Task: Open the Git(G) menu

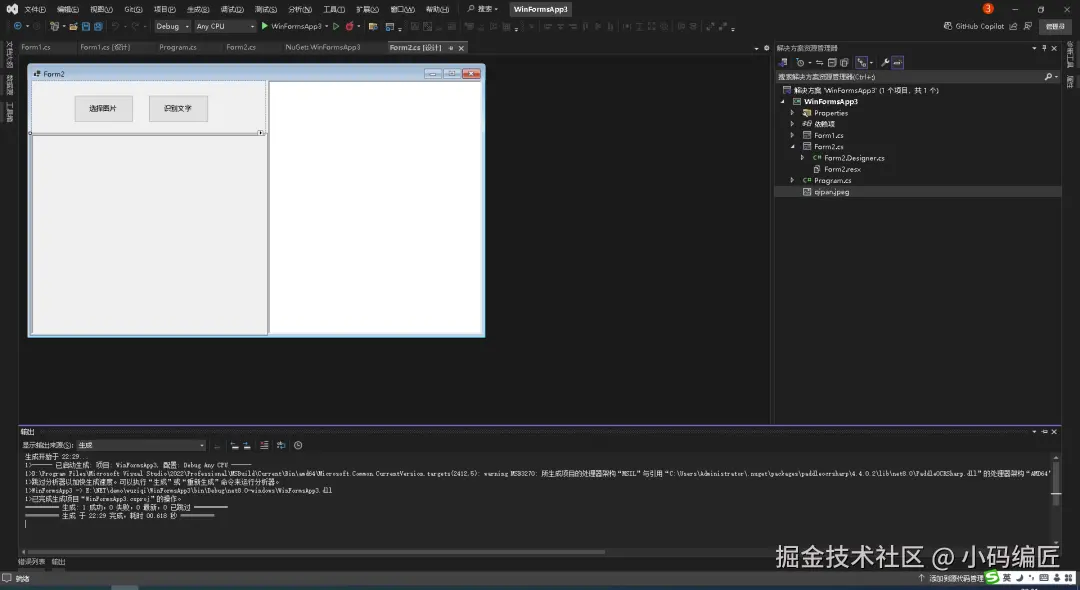Action: (133, 9)
